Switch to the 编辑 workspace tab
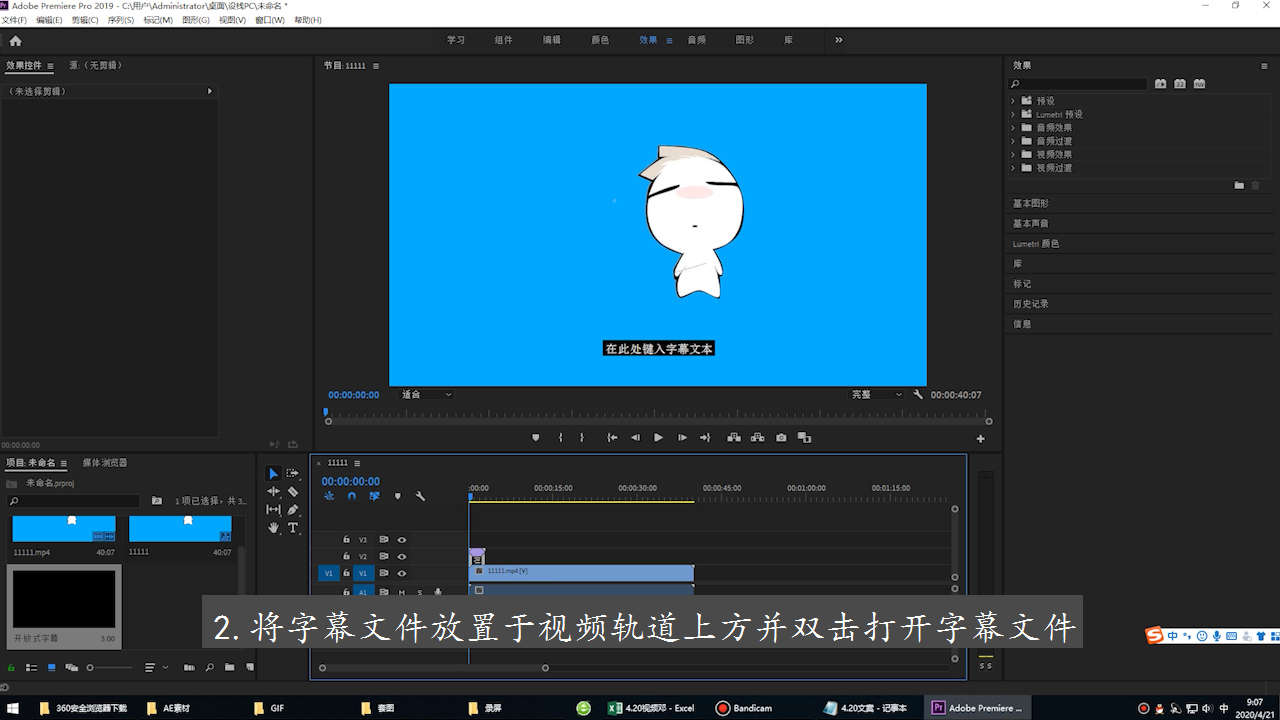Image resolution: width=1280 pixels, height=720 pixels. 551,40
